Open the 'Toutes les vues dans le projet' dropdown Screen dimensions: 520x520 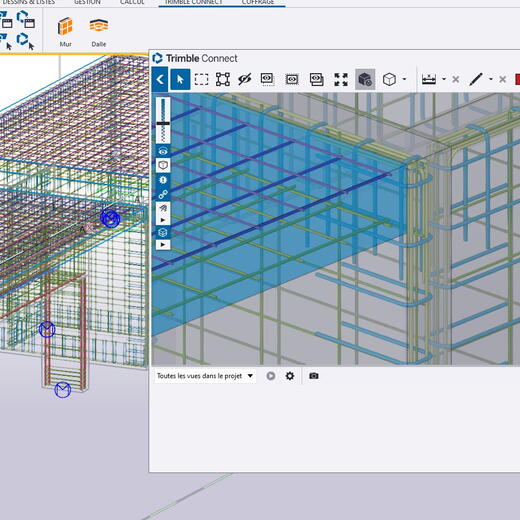[205, 376]
